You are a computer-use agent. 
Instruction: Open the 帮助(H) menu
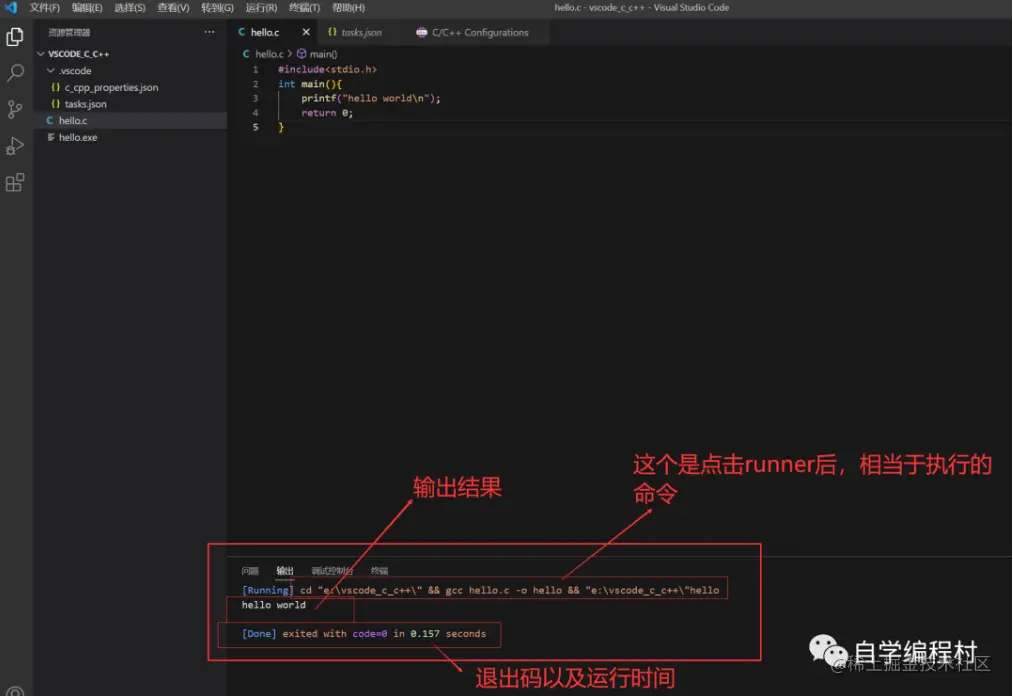(348, 8)
